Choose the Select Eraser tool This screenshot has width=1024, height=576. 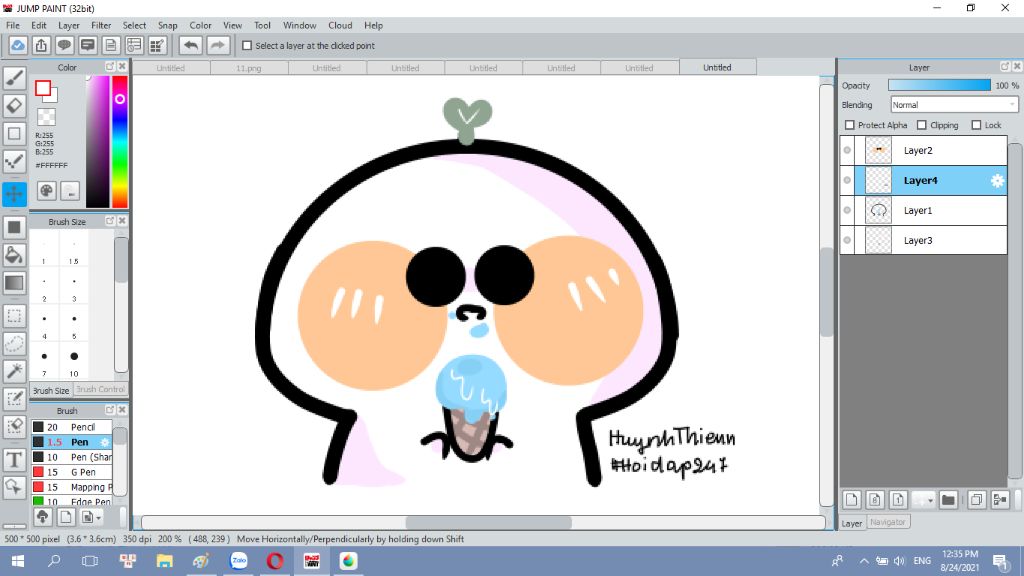14,426
